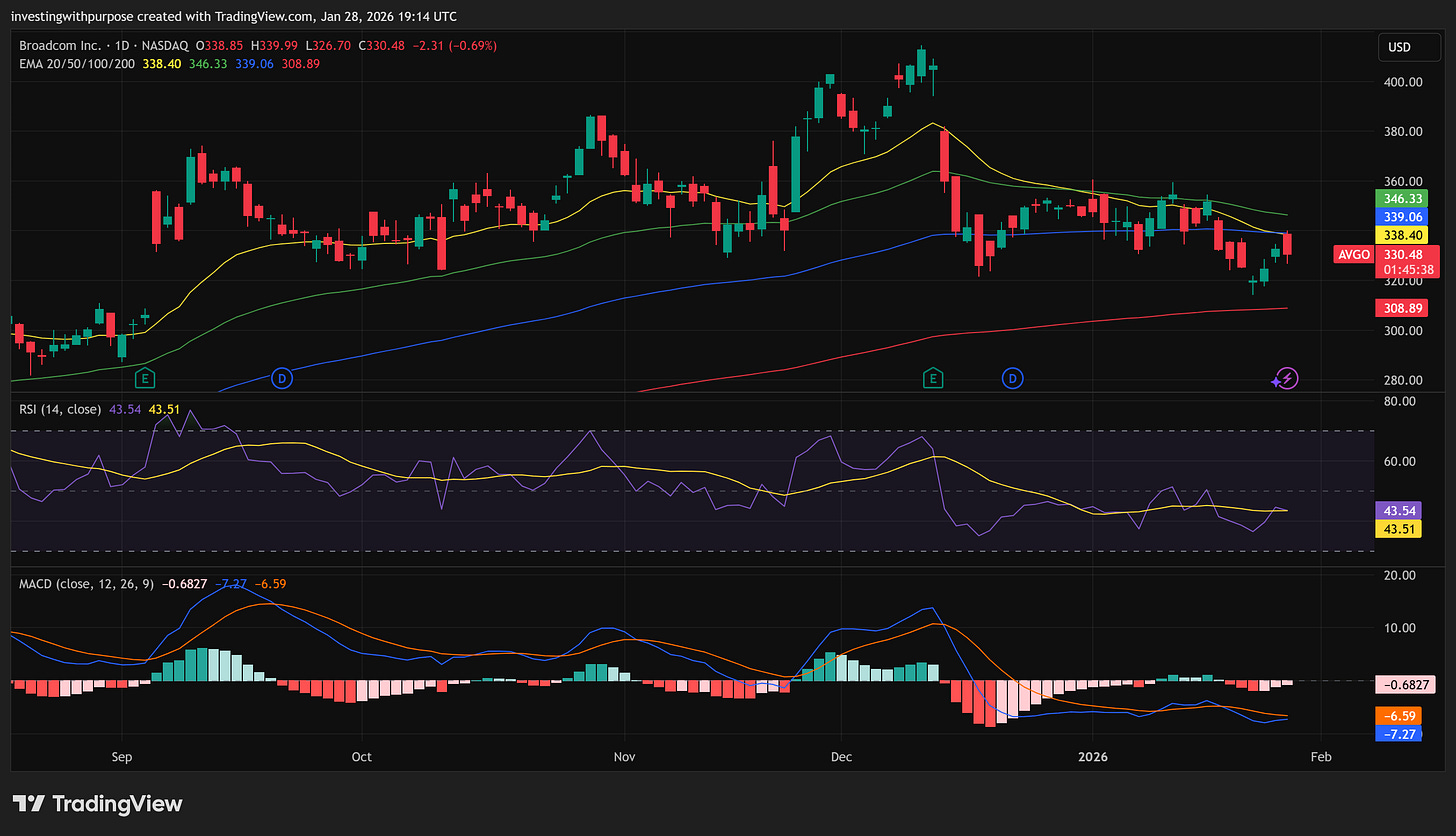Click the change value −2.31 (−0.69%)
Screen dimensions: 1456x836
click(x=454, y=46)
